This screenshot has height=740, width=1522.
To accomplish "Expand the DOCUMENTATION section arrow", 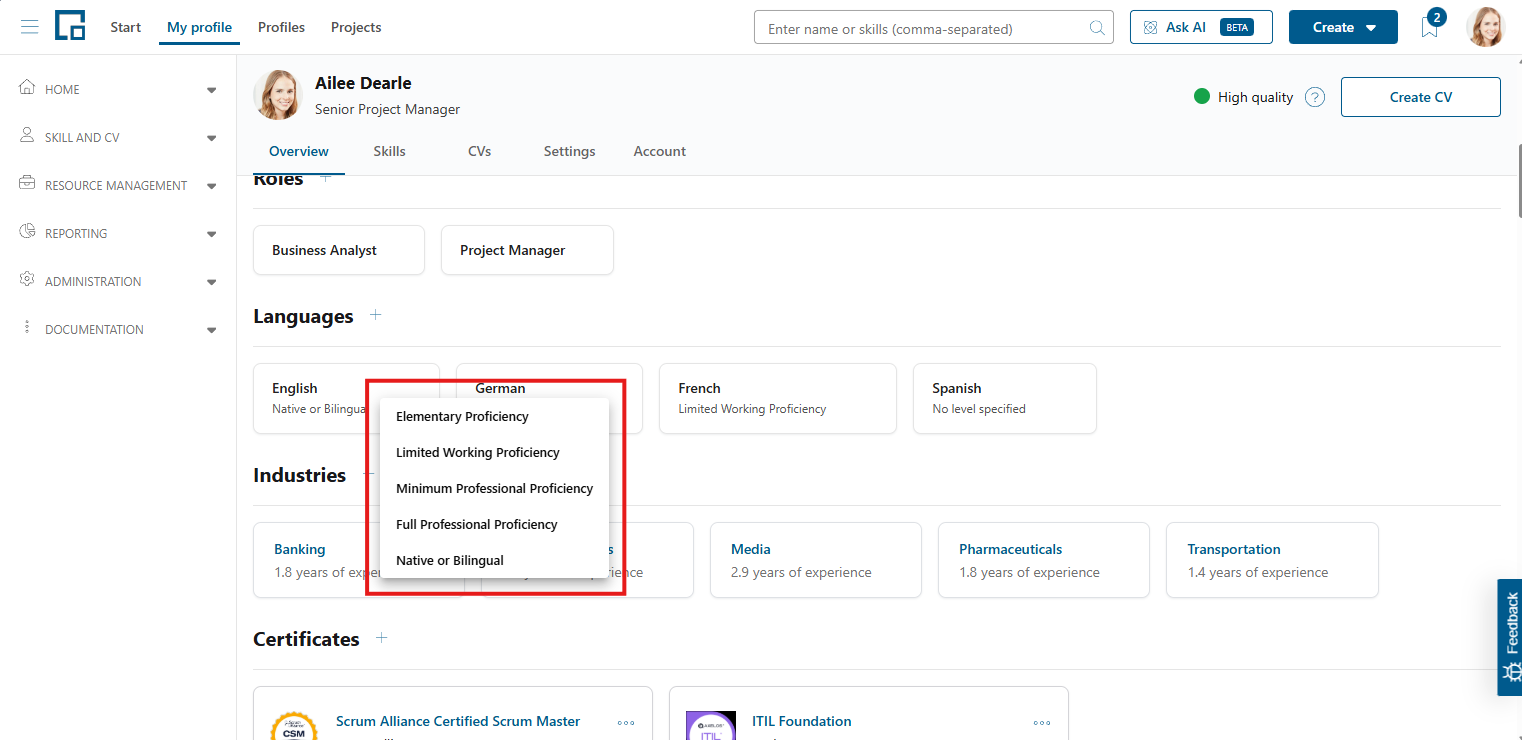I will pyautogui.click(x=211, y=330).
